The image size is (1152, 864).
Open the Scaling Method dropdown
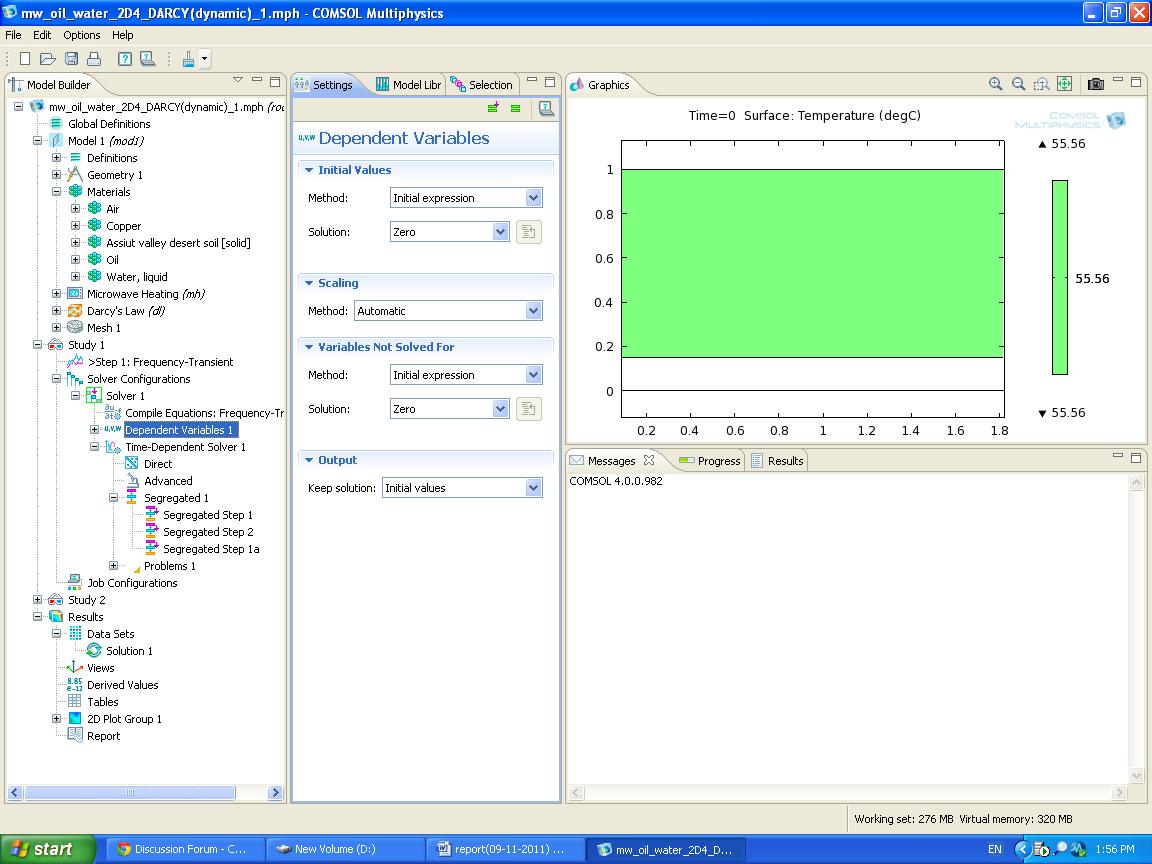coord(533,311)
